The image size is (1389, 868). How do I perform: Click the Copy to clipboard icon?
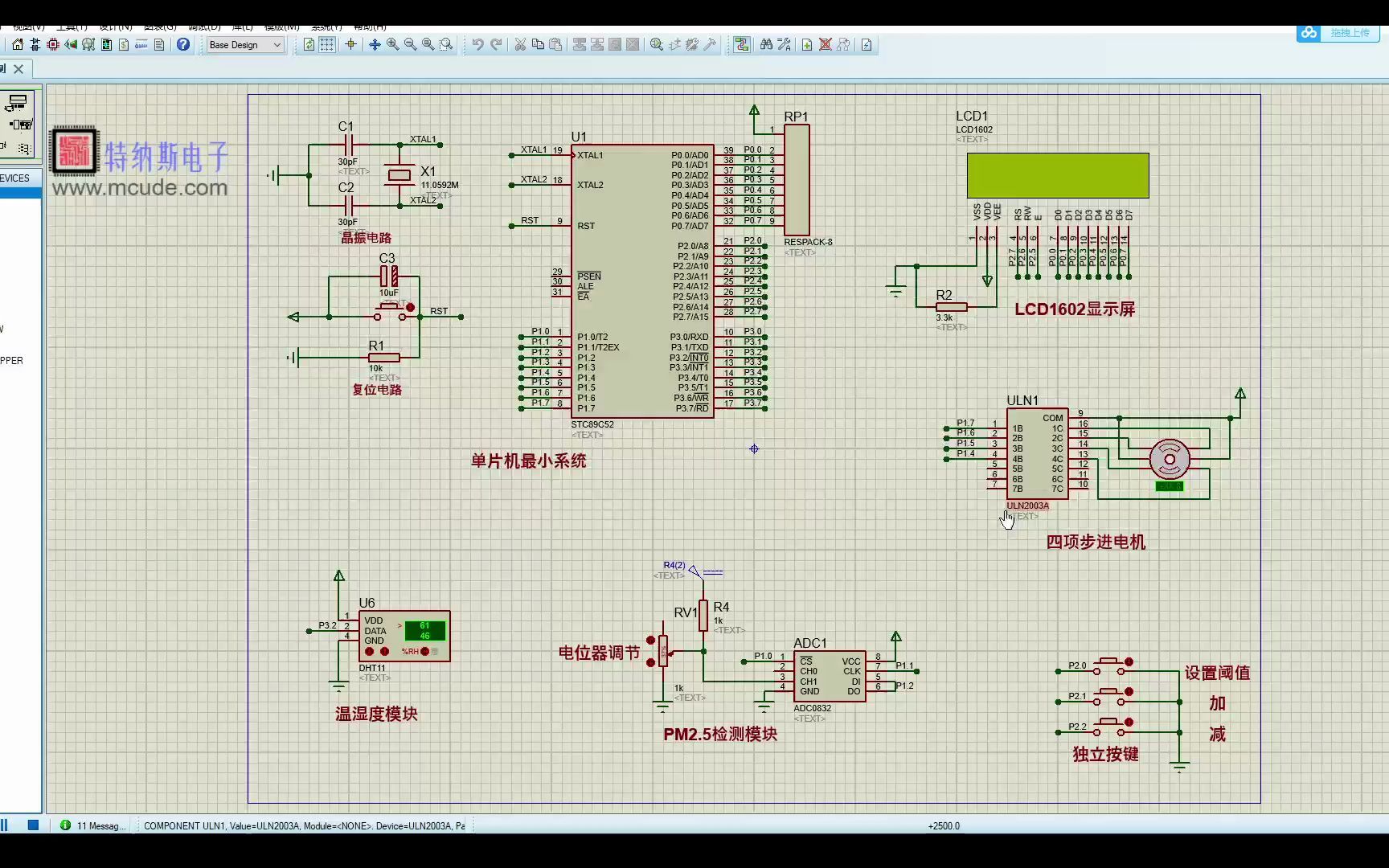coord(538,45)
